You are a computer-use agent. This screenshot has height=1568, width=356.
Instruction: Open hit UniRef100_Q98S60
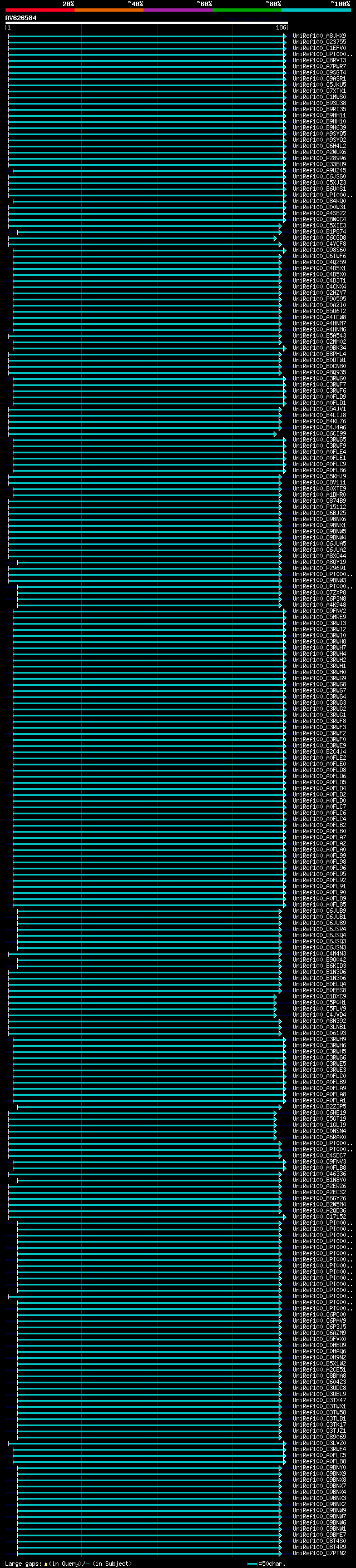click(x=319, y=250)
